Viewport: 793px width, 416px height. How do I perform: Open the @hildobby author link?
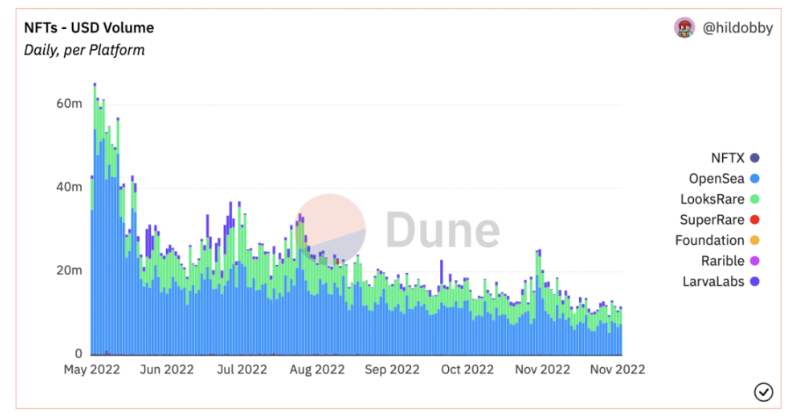737,28
